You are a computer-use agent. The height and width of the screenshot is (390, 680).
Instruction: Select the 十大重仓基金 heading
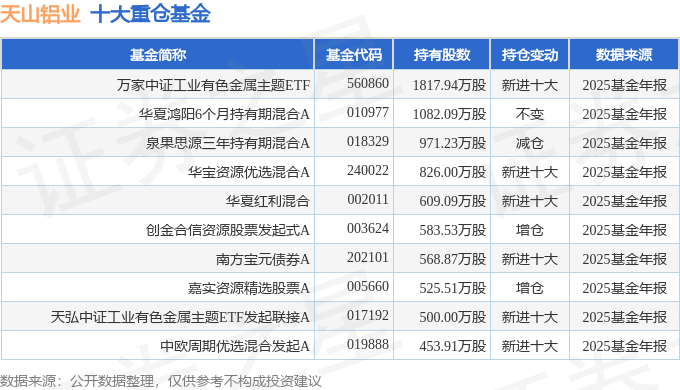pyautogui.click(x=150, y=14)
